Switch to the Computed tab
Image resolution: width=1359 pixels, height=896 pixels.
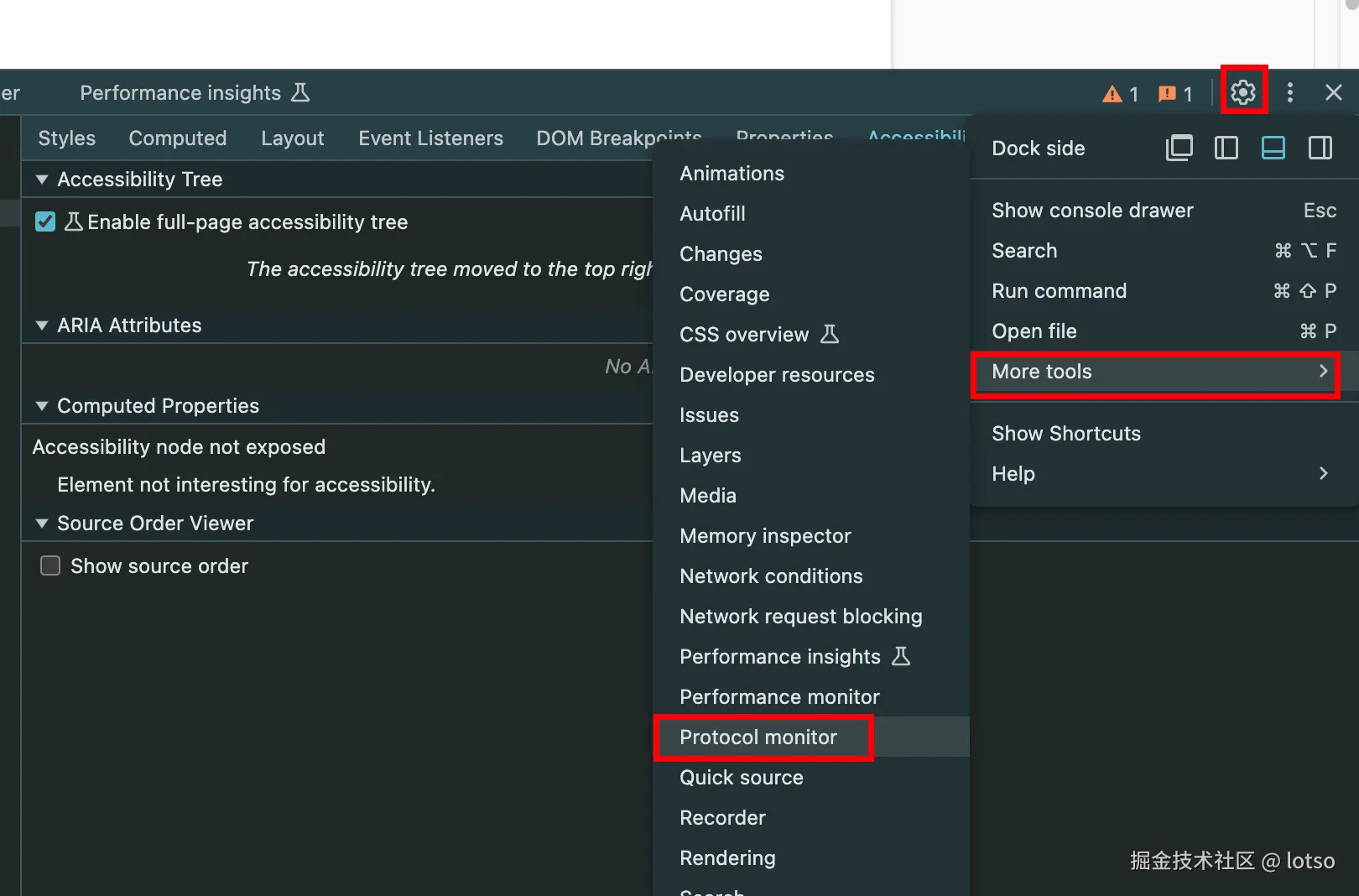(x=178, y=138)
